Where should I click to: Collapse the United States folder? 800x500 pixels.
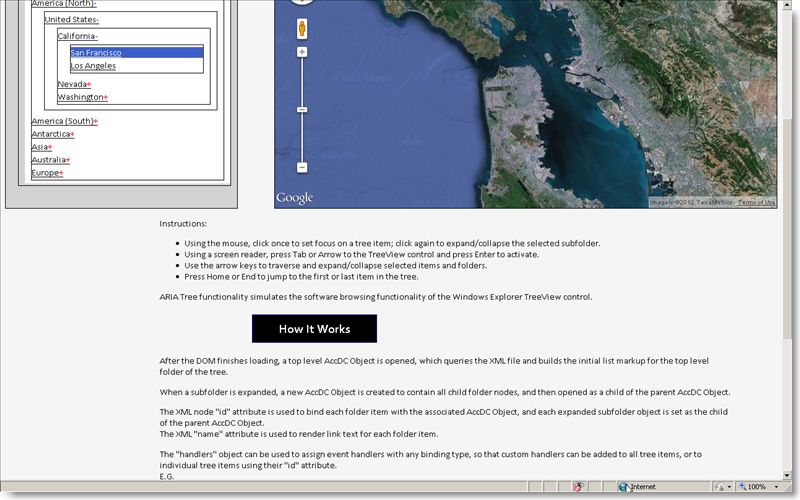pos(71,19)
